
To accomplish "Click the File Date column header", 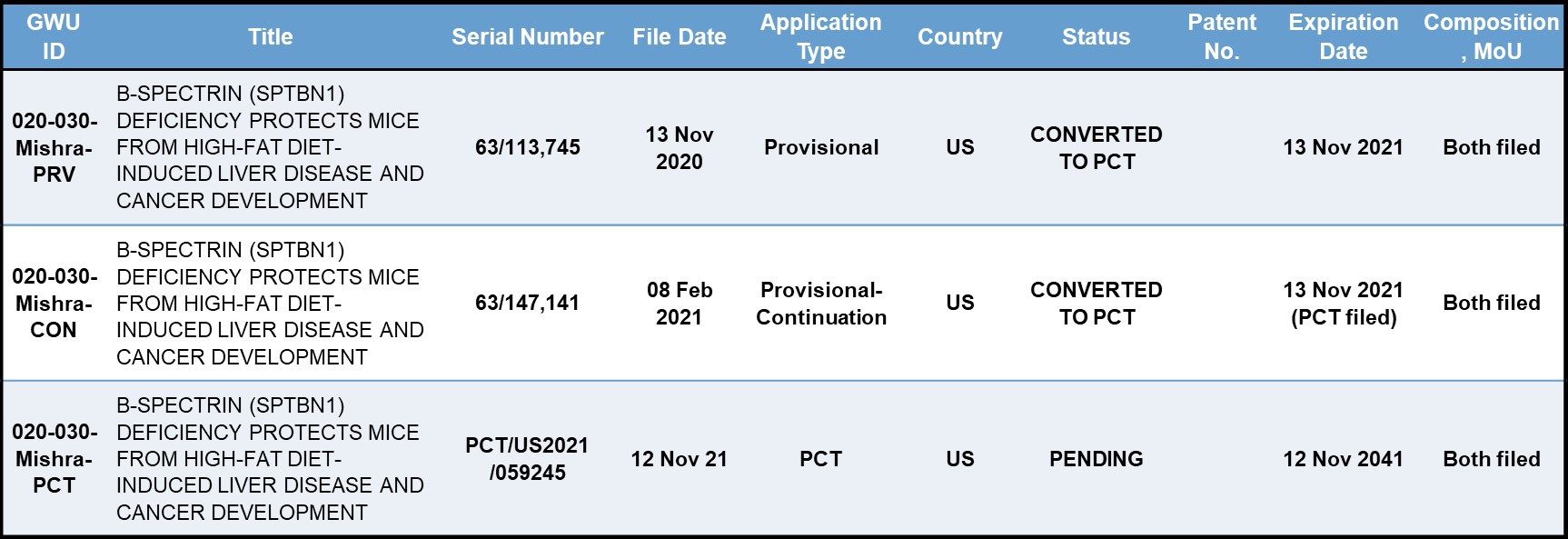I will (679, 36).
